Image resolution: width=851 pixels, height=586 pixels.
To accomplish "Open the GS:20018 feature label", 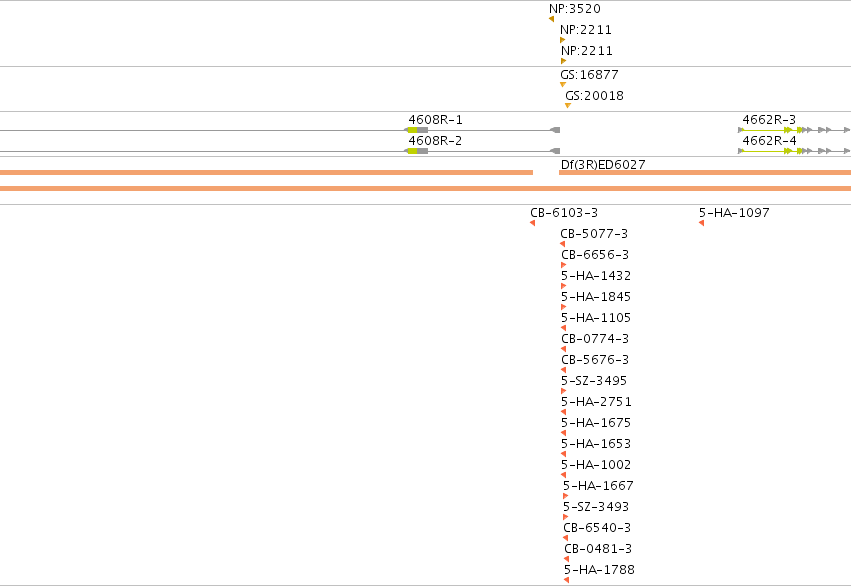I will (594, 95).
